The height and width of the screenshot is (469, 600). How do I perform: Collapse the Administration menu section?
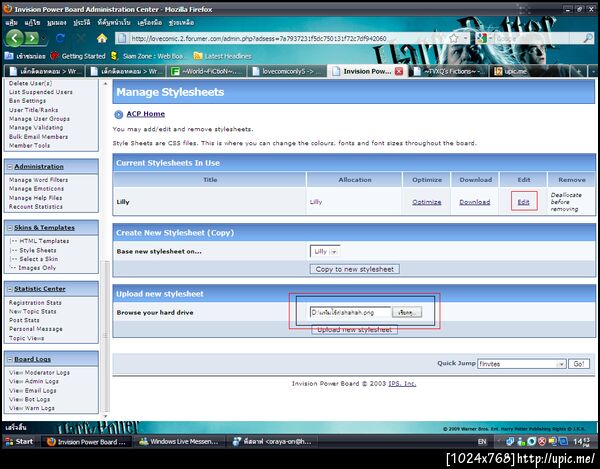10,167
